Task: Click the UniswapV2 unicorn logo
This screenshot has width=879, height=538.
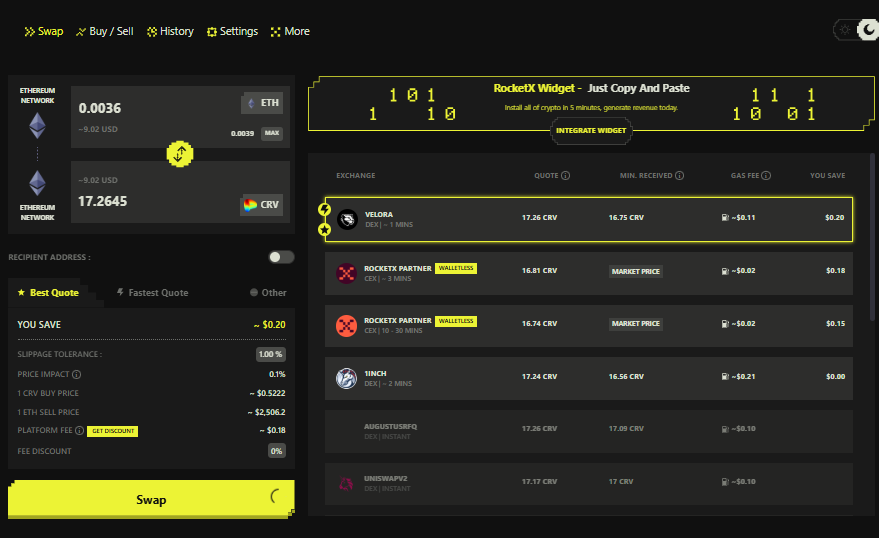Action: [346, 483]
